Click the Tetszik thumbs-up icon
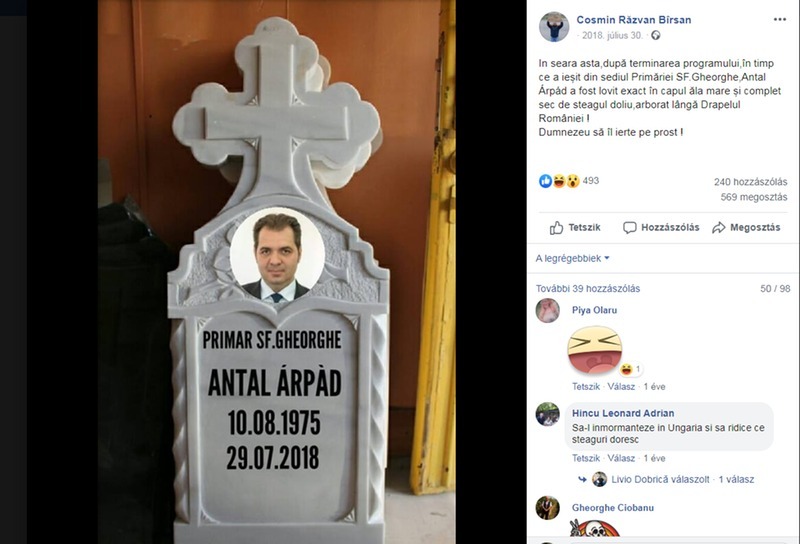Screen dimensions: 800x544 (557, 228)
